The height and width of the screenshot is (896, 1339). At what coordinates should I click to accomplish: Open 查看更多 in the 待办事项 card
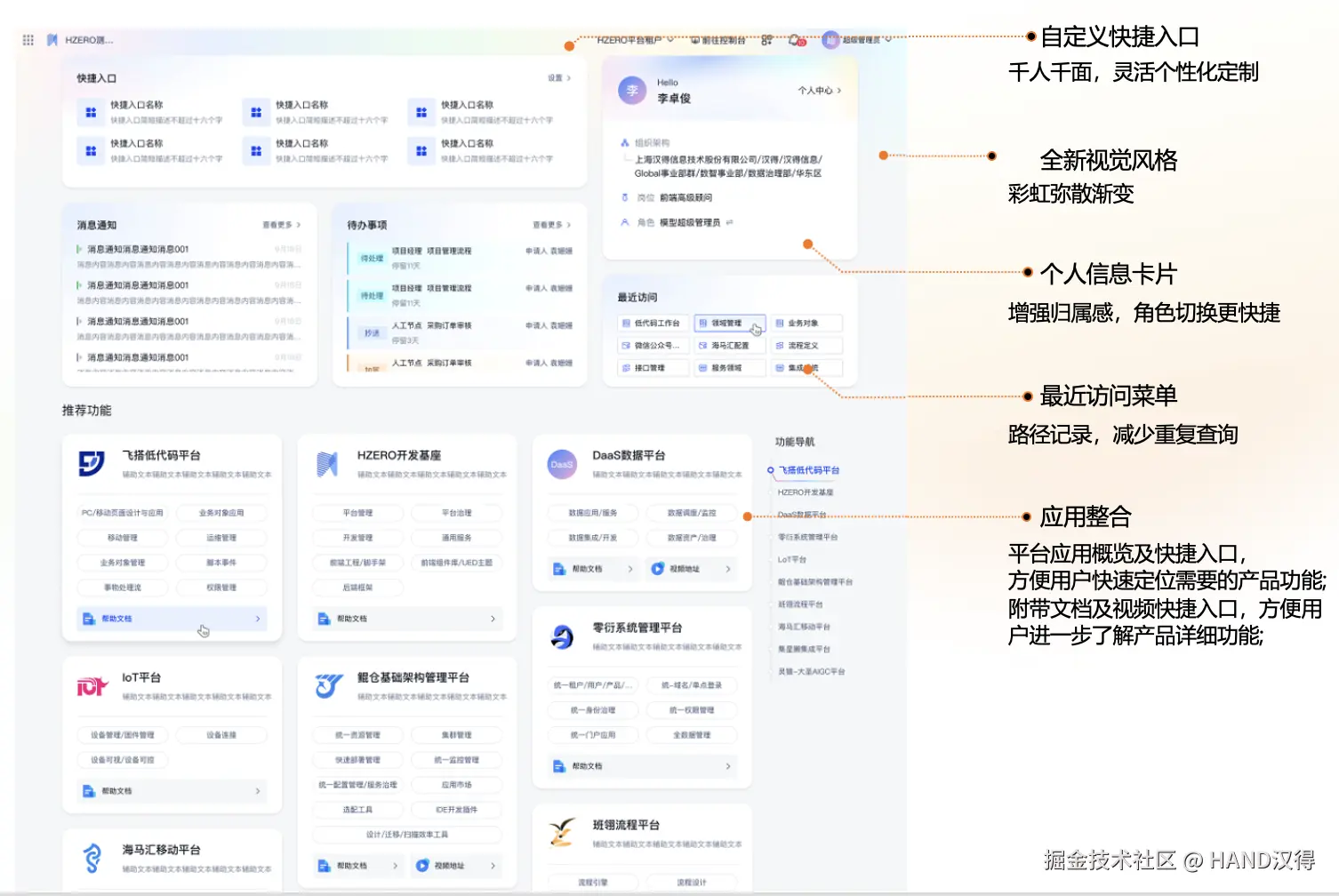(552, 225)
